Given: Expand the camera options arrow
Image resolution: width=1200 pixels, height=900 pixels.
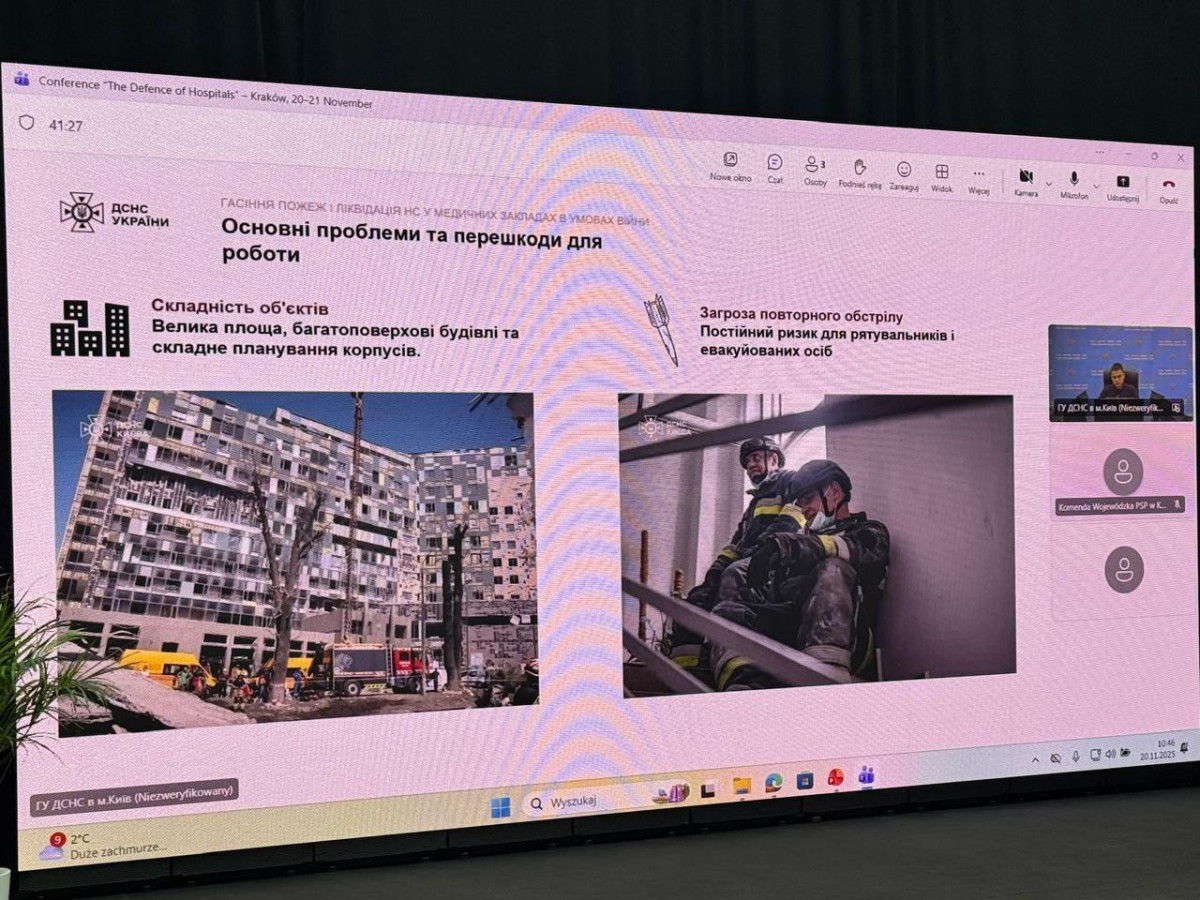Looking at the screenshot, I should (x=1048, y=184).
